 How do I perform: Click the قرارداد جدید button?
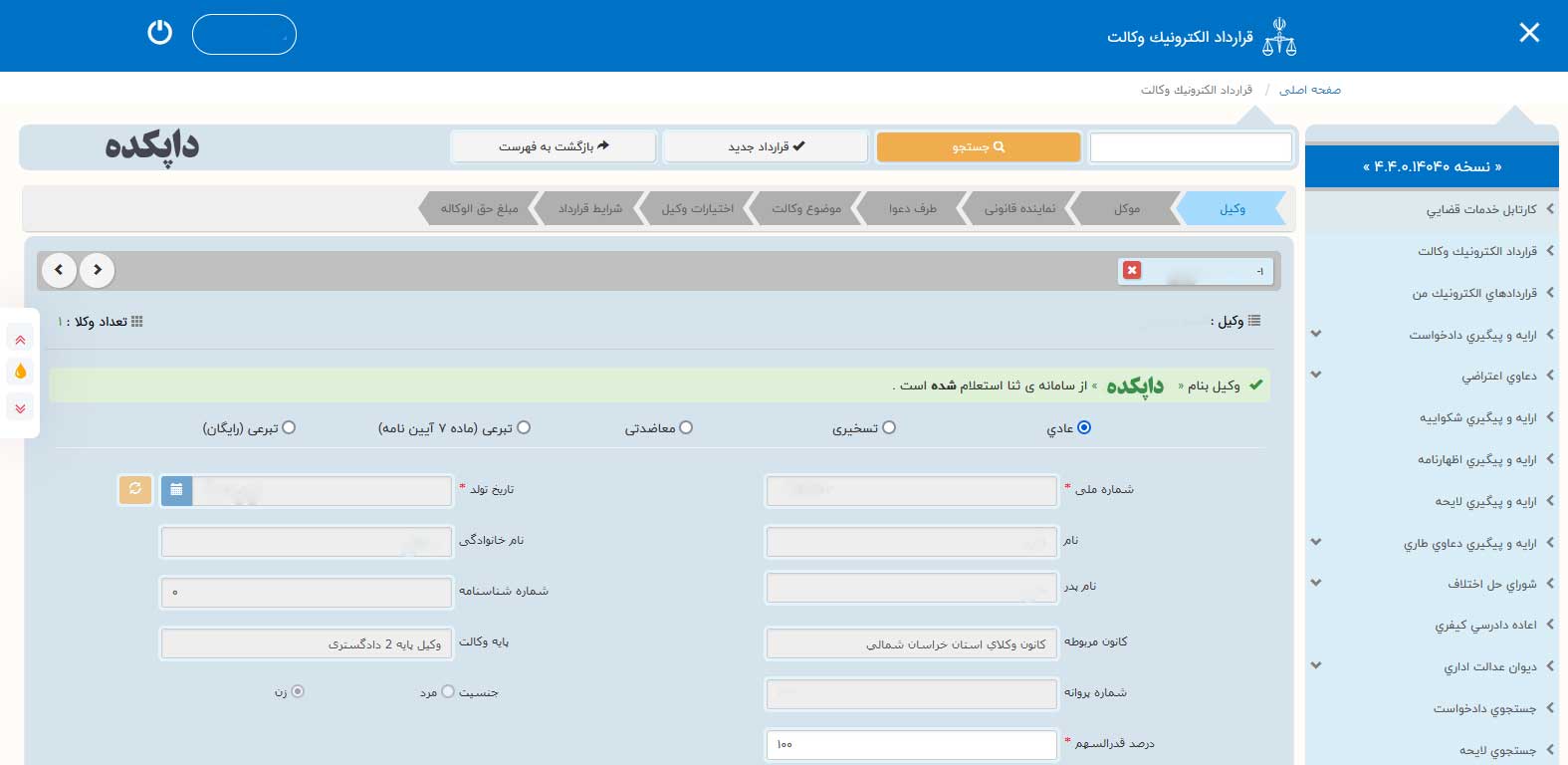click(x=766, y=146)
